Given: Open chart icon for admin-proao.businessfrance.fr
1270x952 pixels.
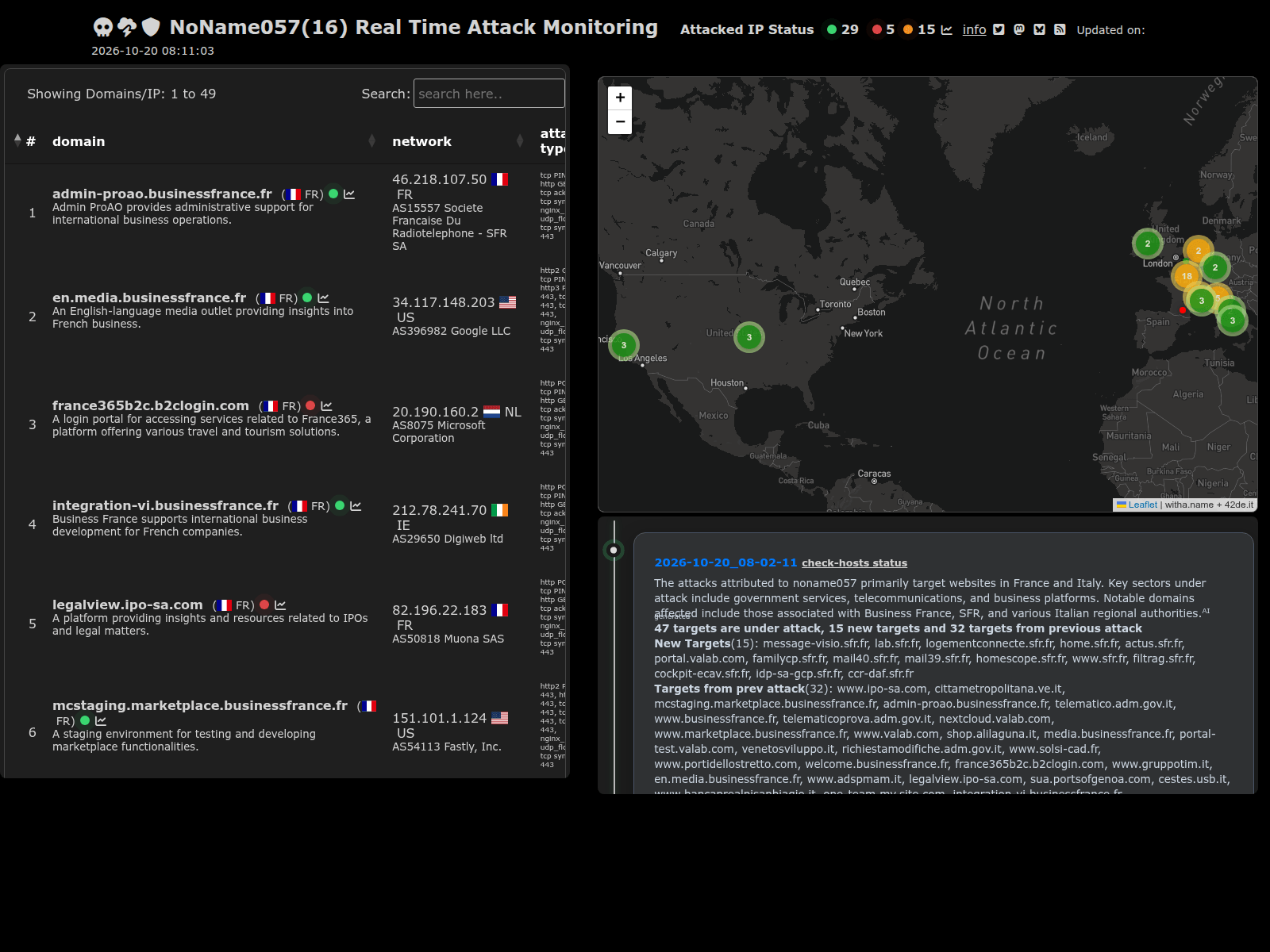Looking at the screenshot, I should tap(349, 194).
